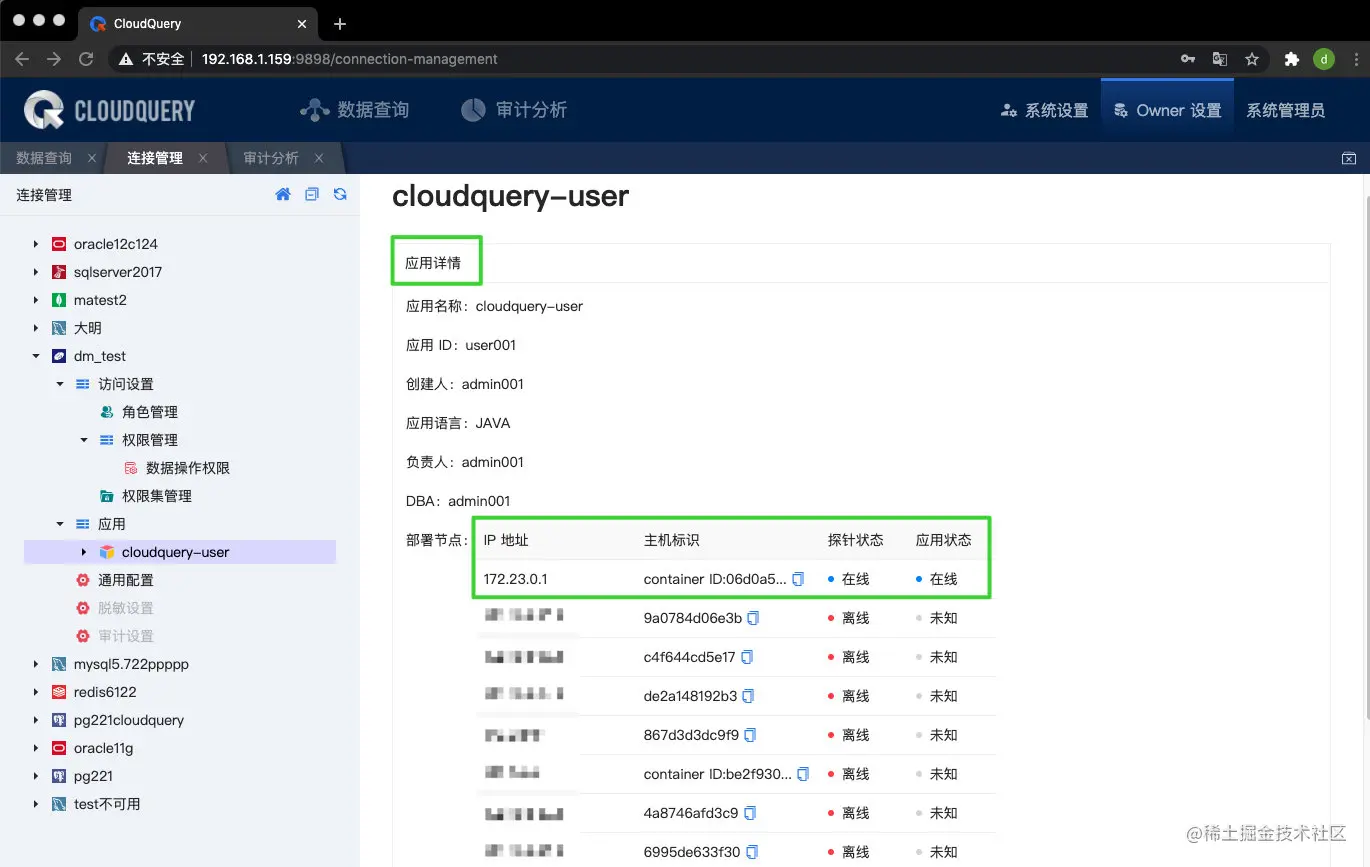Click the home icon in 连接管理 panel

(283, 195)
